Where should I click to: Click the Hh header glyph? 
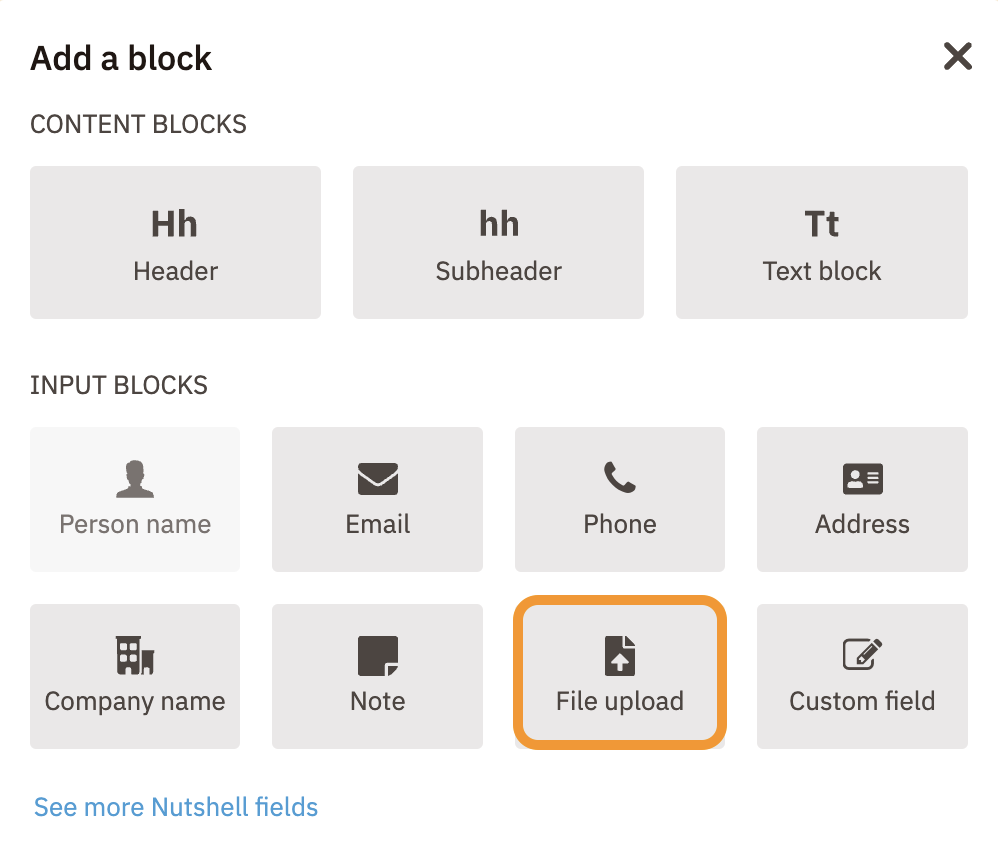click(x=175, y=224)
